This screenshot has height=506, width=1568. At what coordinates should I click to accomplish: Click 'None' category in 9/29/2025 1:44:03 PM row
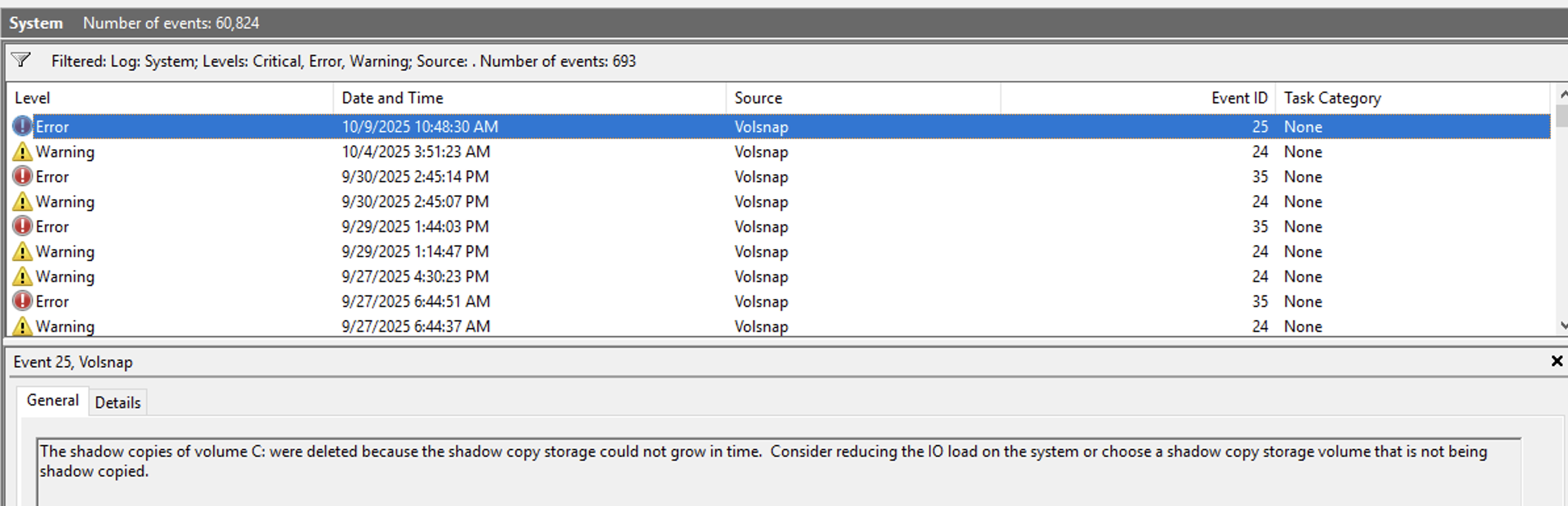pos(1303,227)
